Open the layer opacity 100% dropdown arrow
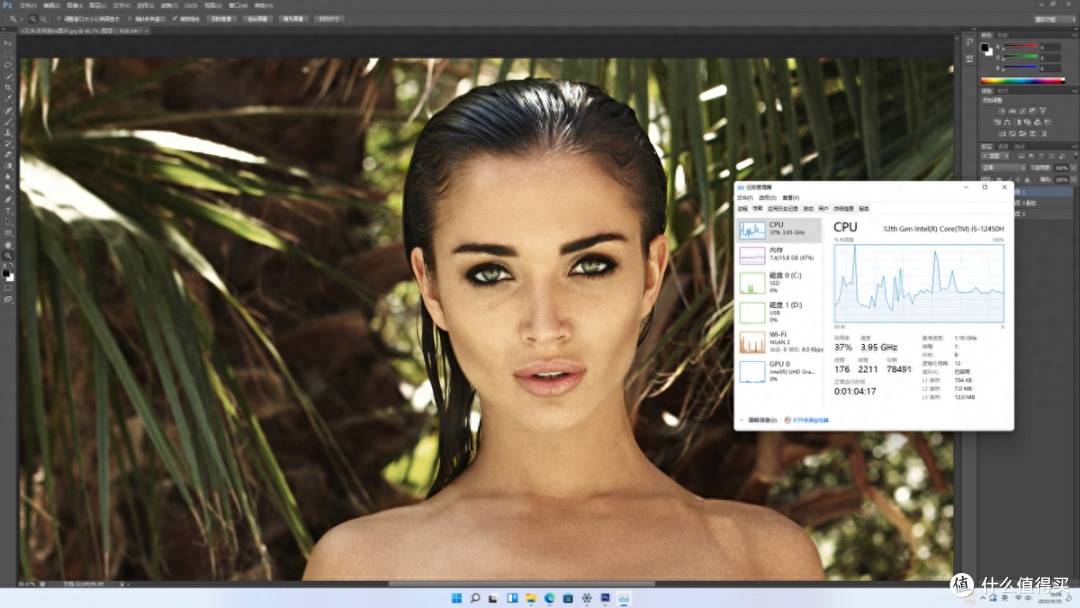The image size is (1080, 608). coord(1074,167)
